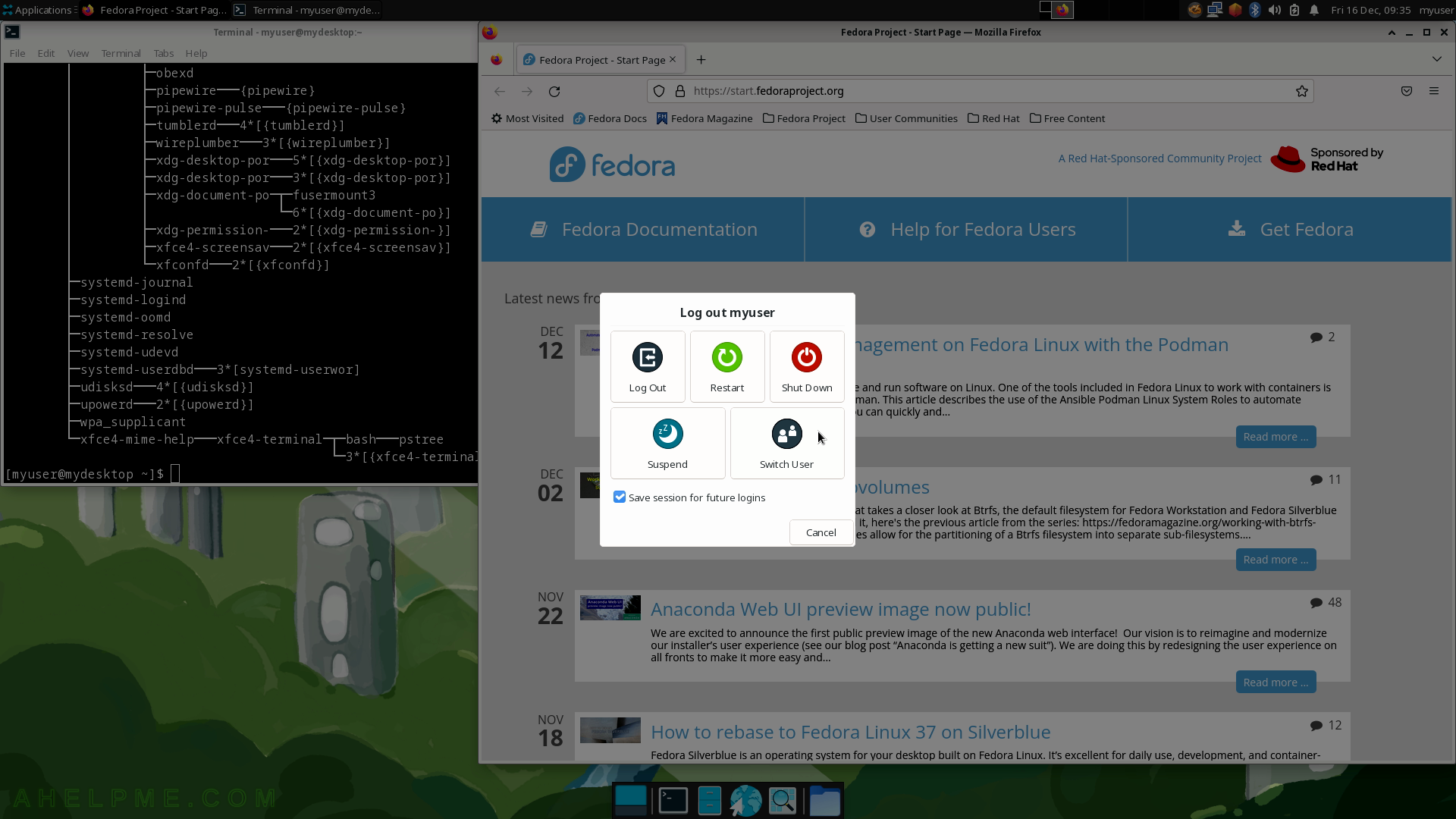Open the terminal Help menu
The width and height of the screenshot is (1456, 819).
(196, 53)
